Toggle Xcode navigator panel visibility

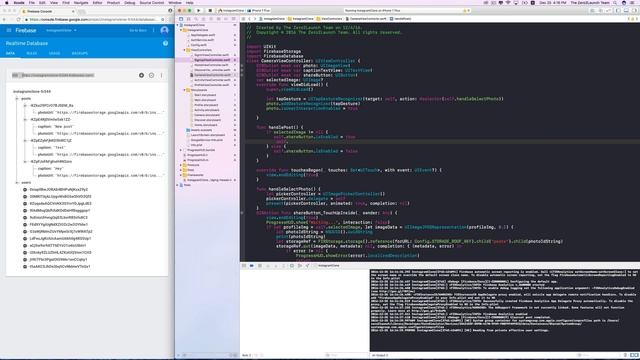tap(618, 11)
